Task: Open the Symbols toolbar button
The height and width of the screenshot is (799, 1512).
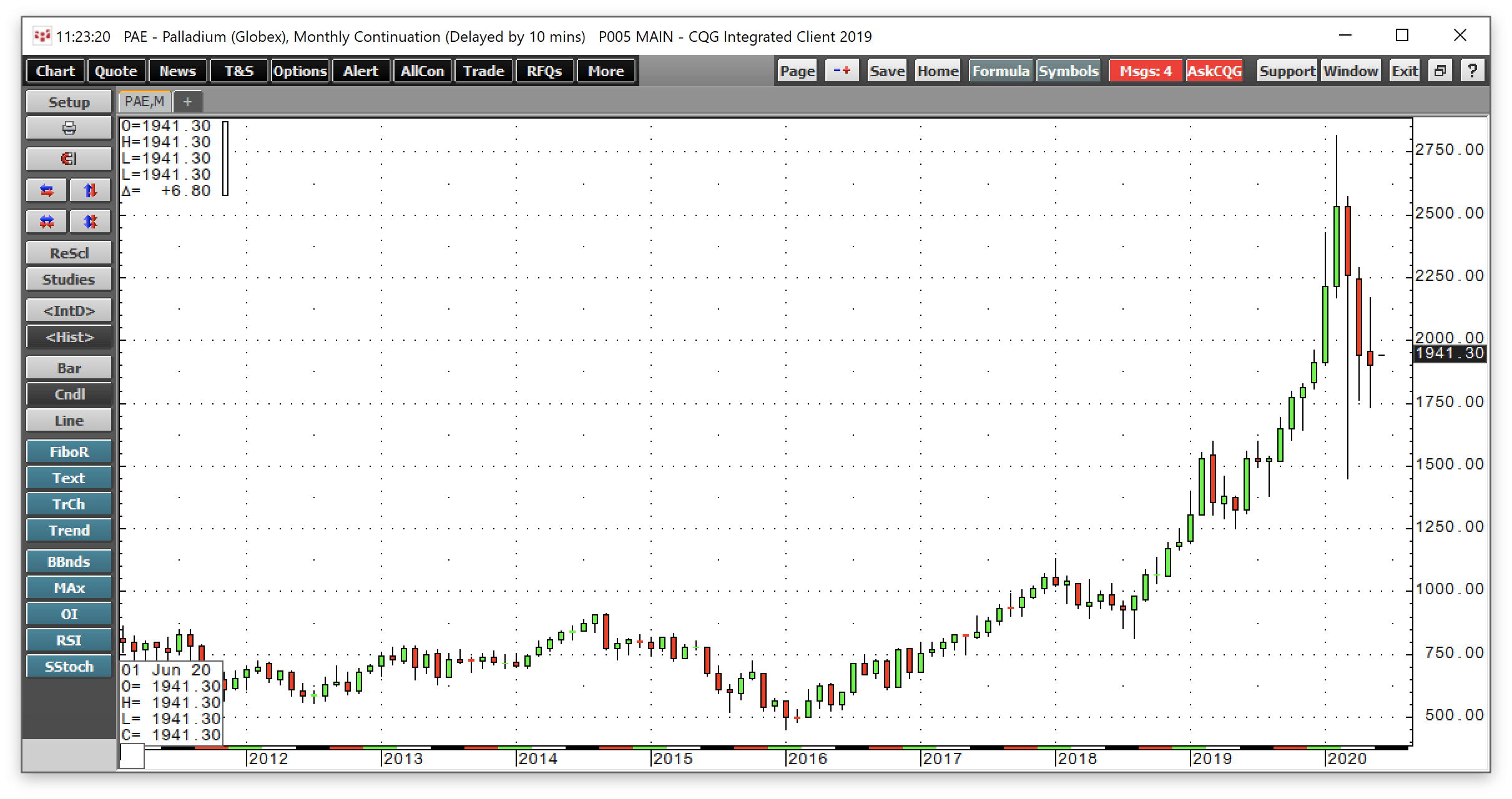Action: pos(1068,71)
